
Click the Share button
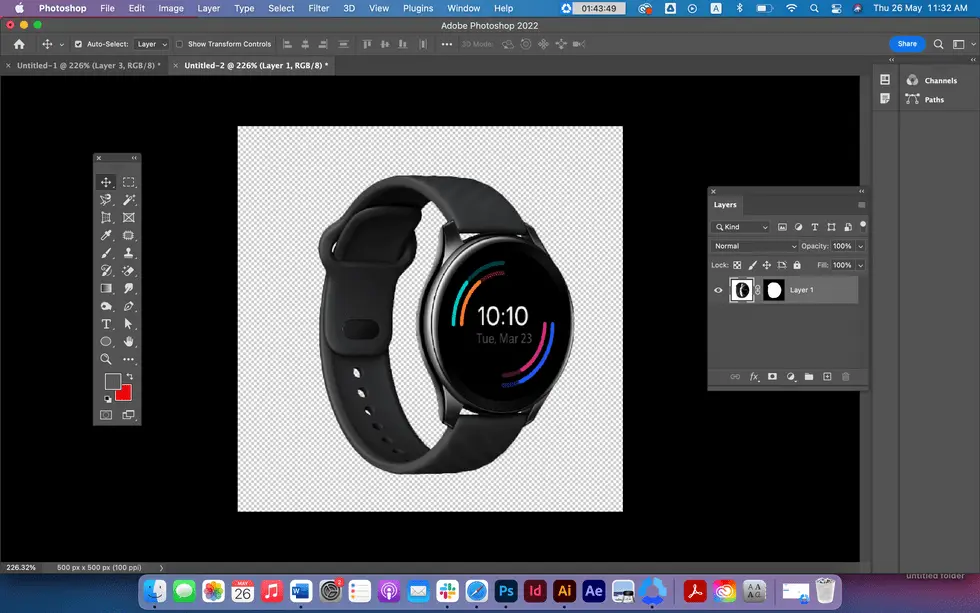[907, 44]
